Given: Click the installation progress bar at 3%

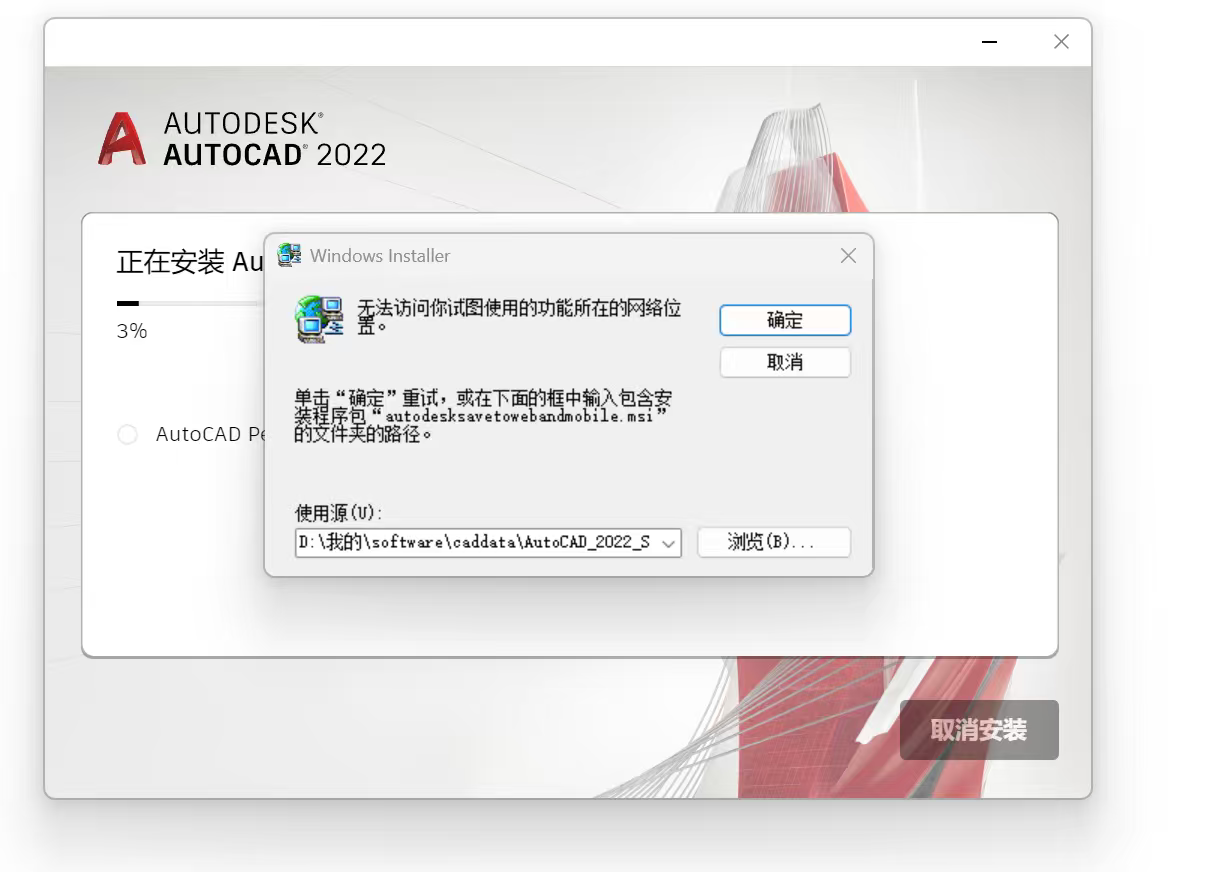Looking at the screenshot, I should (190, 303).
